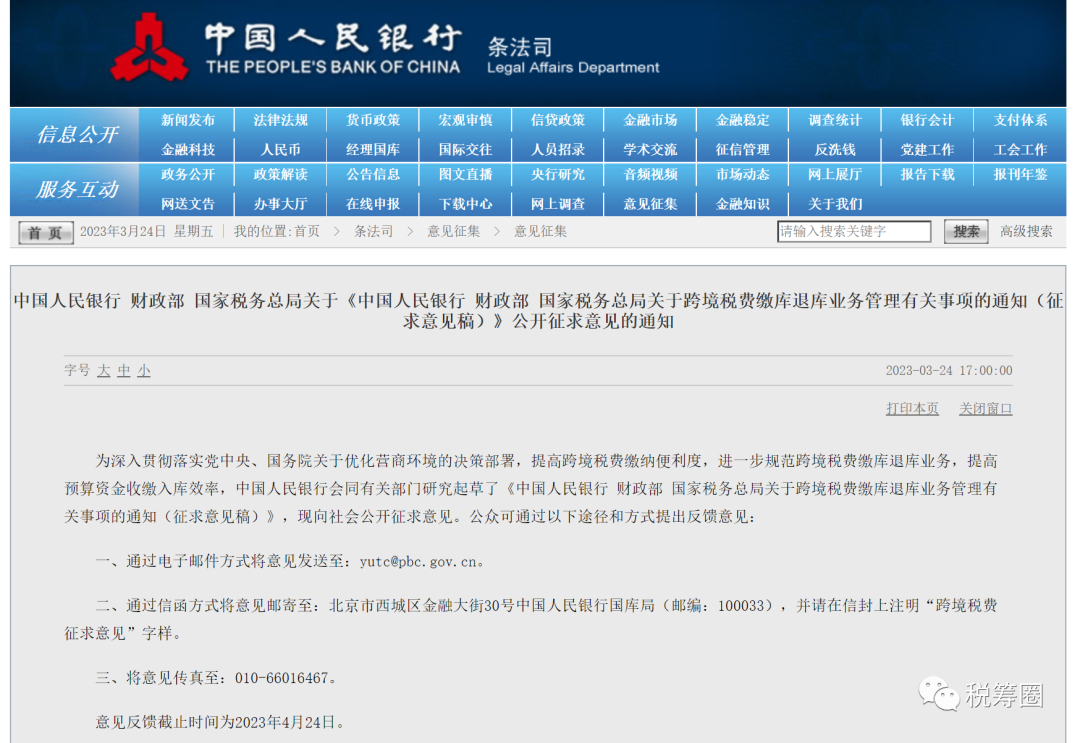This screenshot has width=1080, height=743.
Task: Go to 下载中心
Action: coord(466,204)
